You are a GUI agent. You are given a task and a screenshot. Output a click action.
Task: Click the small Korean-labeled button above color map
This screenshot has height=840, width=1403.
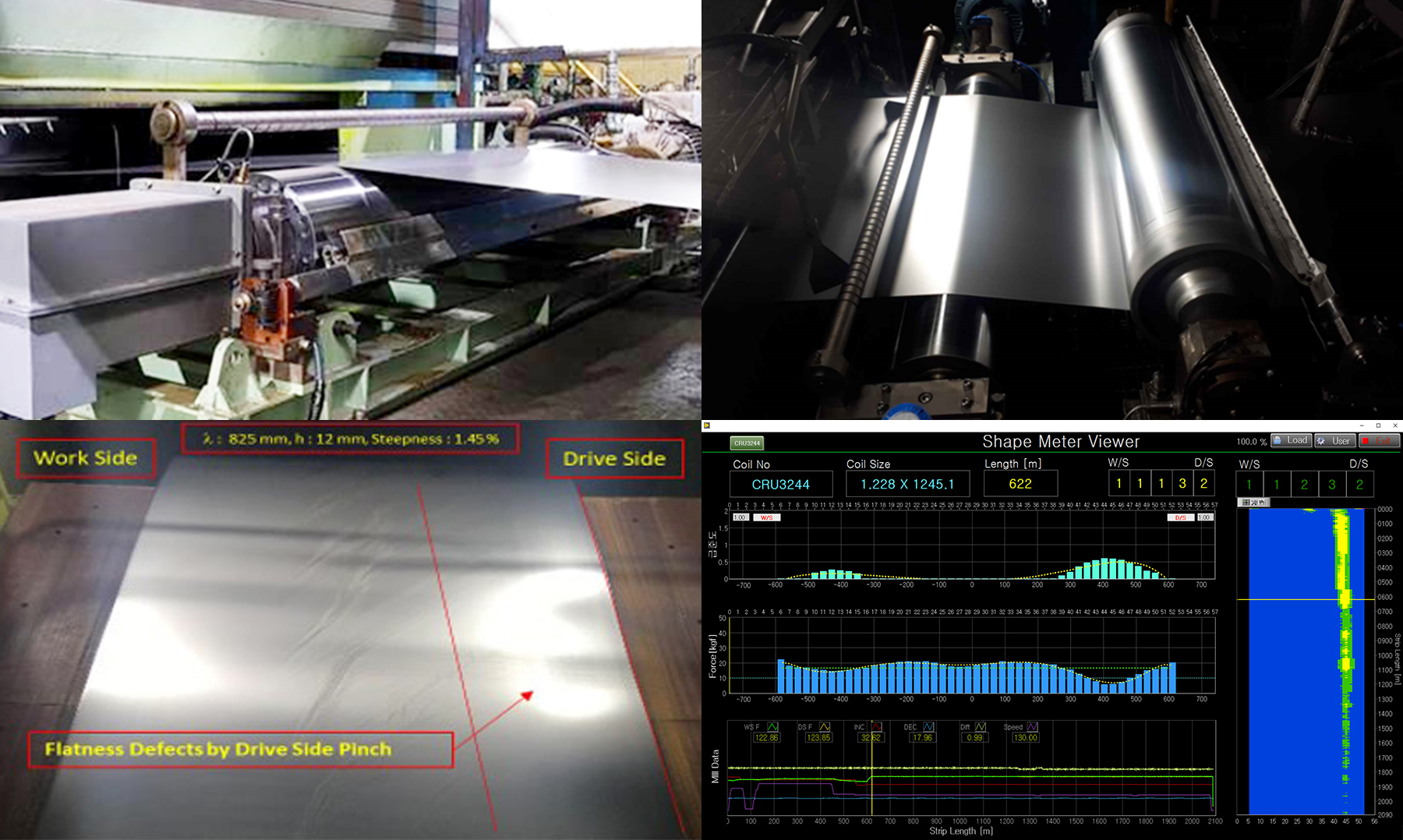pos(1253,503)
